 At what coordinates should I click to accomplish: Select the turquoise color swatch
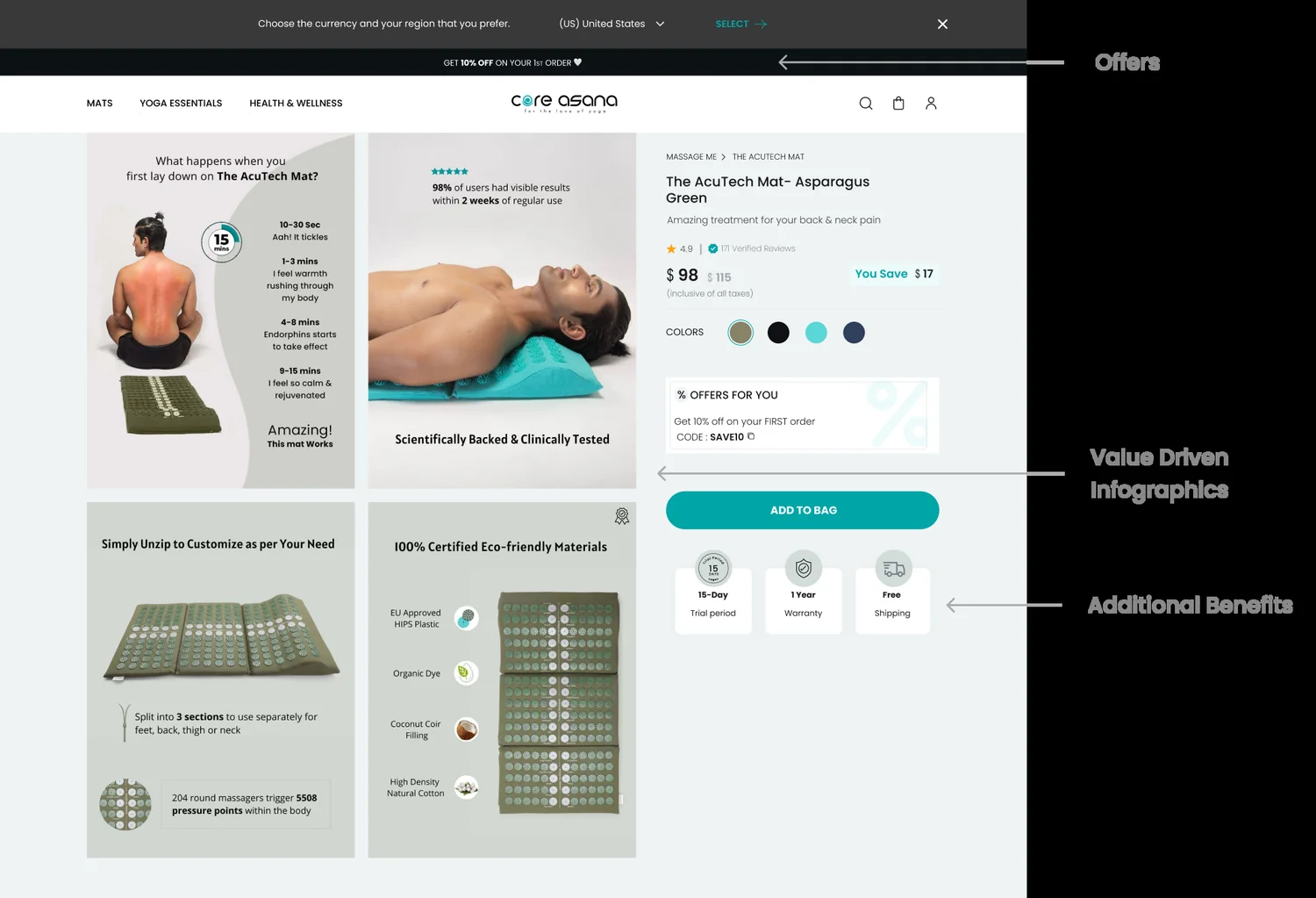coord(816,333)
